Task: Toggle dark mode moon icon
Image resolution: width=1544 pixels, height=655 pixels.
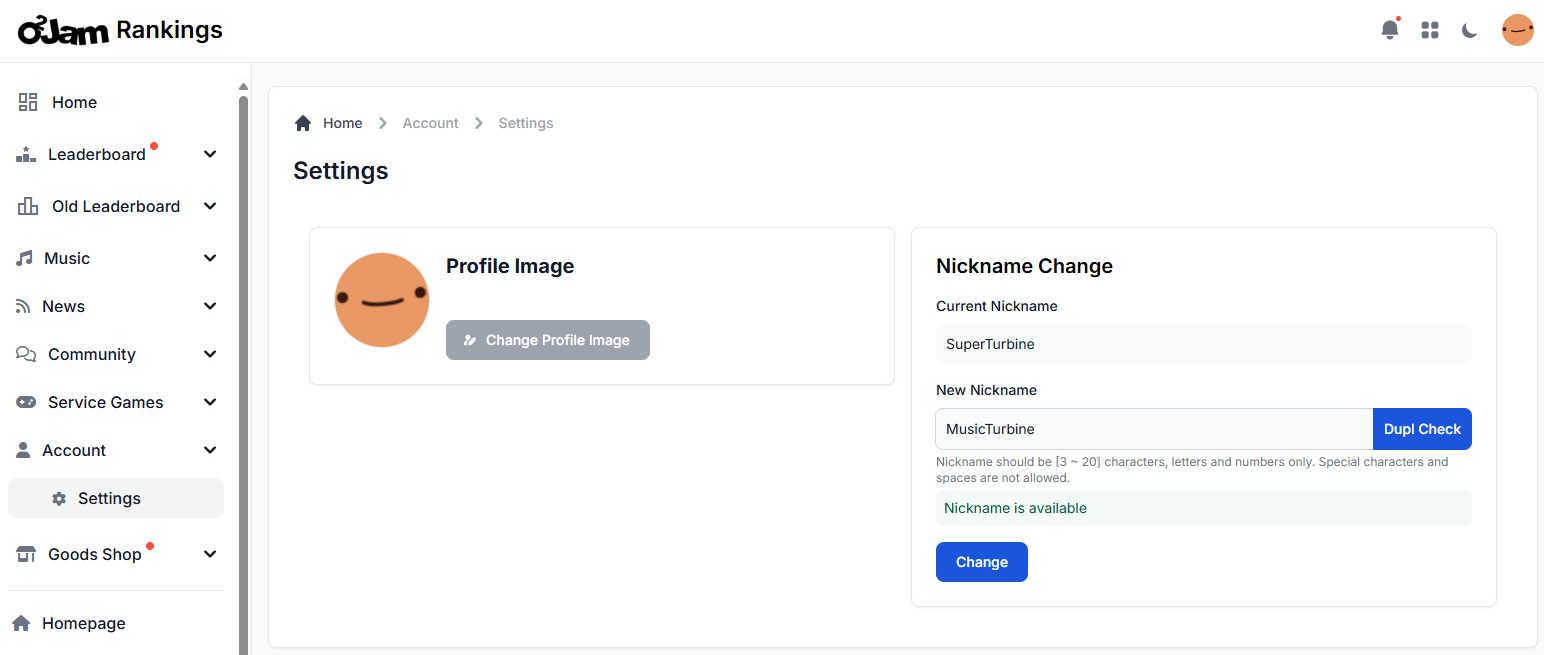Action: pos(1469,30)
